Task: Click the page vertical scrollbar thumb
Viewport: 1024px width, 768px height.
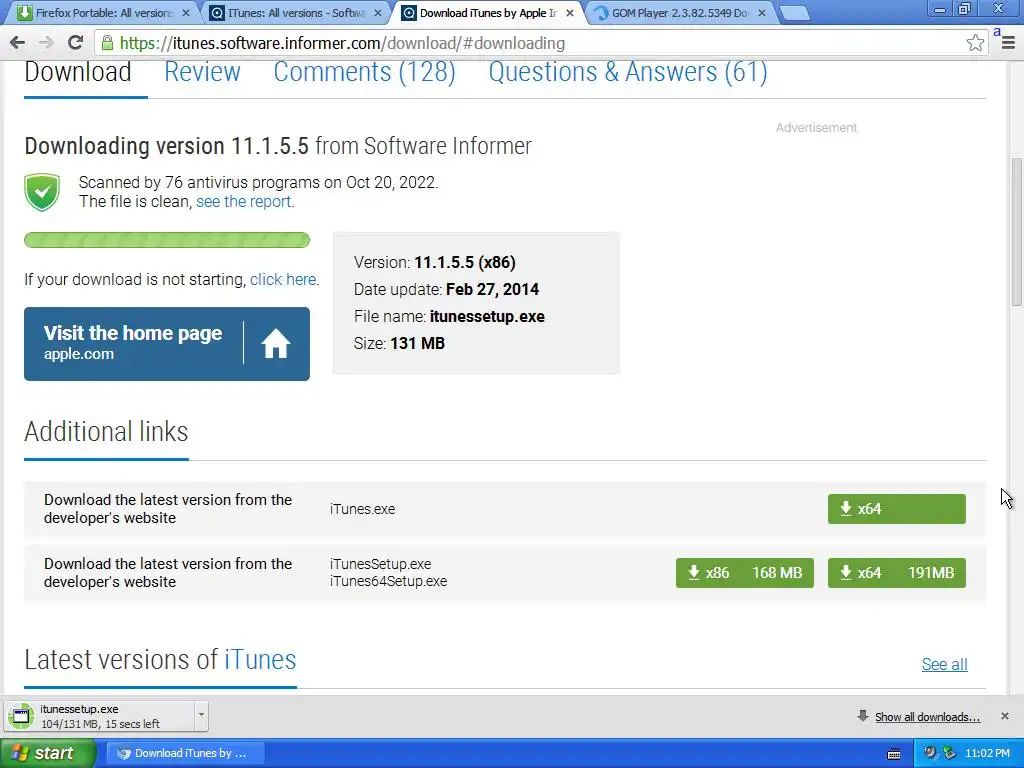Action: click(1016, 231)
